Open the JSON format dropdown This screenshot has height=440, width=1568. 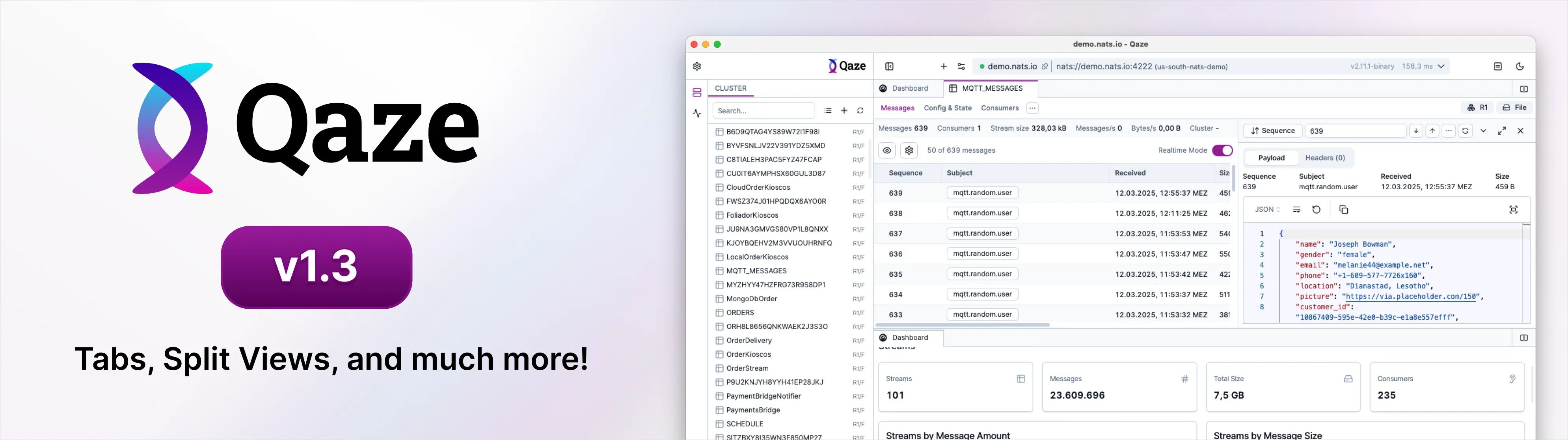pos(1267,209)
